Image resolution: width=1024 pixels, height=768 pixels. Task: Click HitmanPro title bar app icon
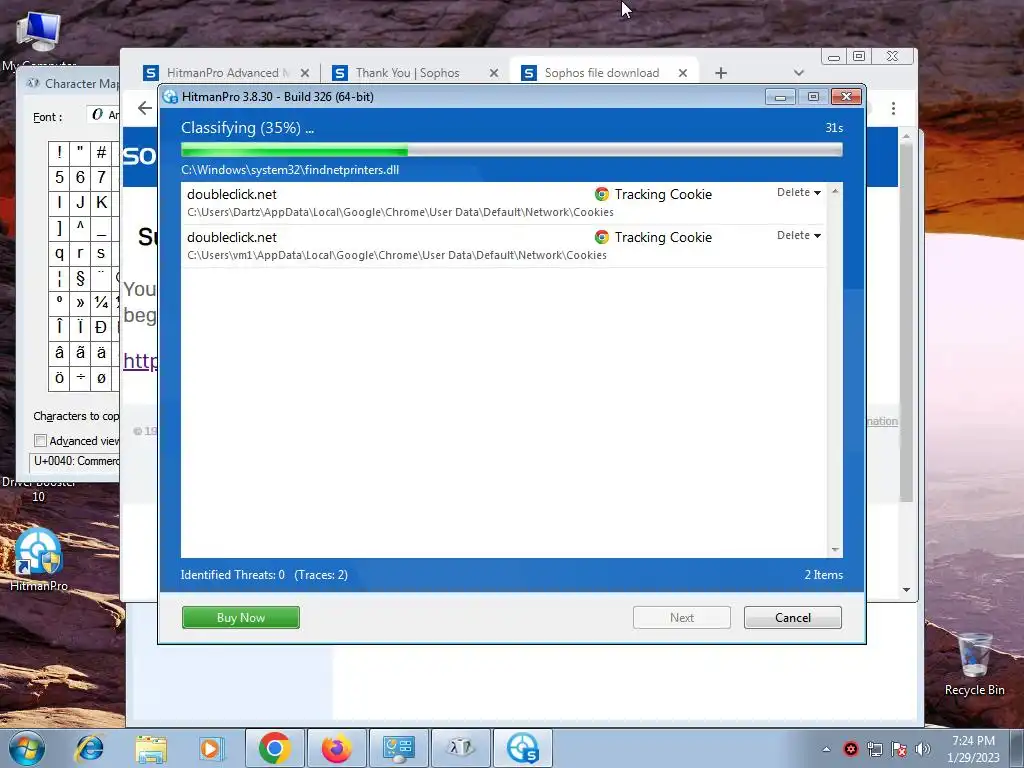point(170,97)
